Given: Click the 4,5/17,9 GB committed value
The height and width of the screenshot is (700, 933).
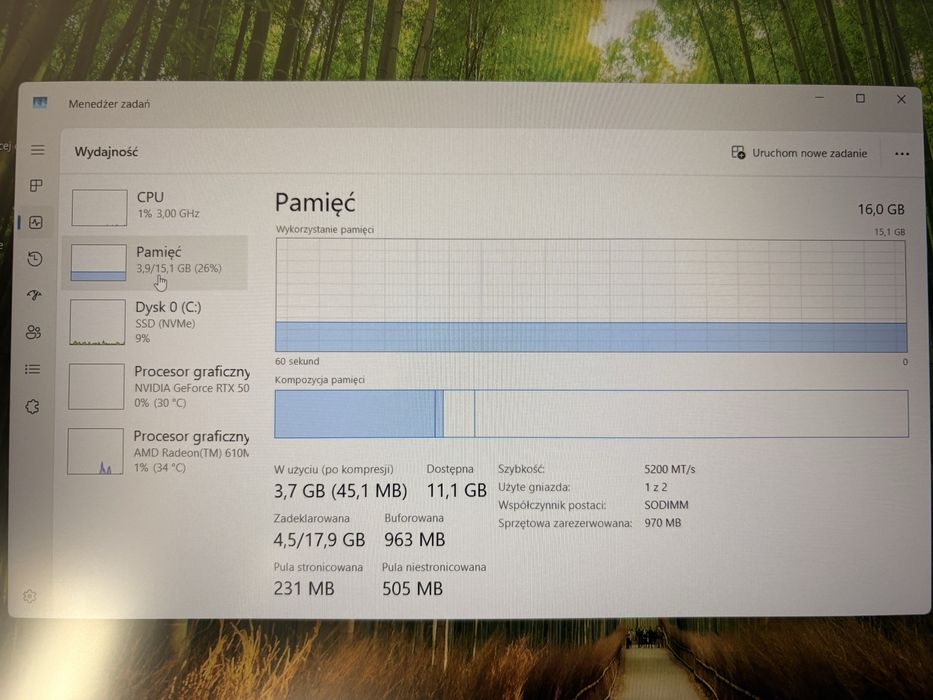Looking at the screenshot, I should tap(319, 540).
